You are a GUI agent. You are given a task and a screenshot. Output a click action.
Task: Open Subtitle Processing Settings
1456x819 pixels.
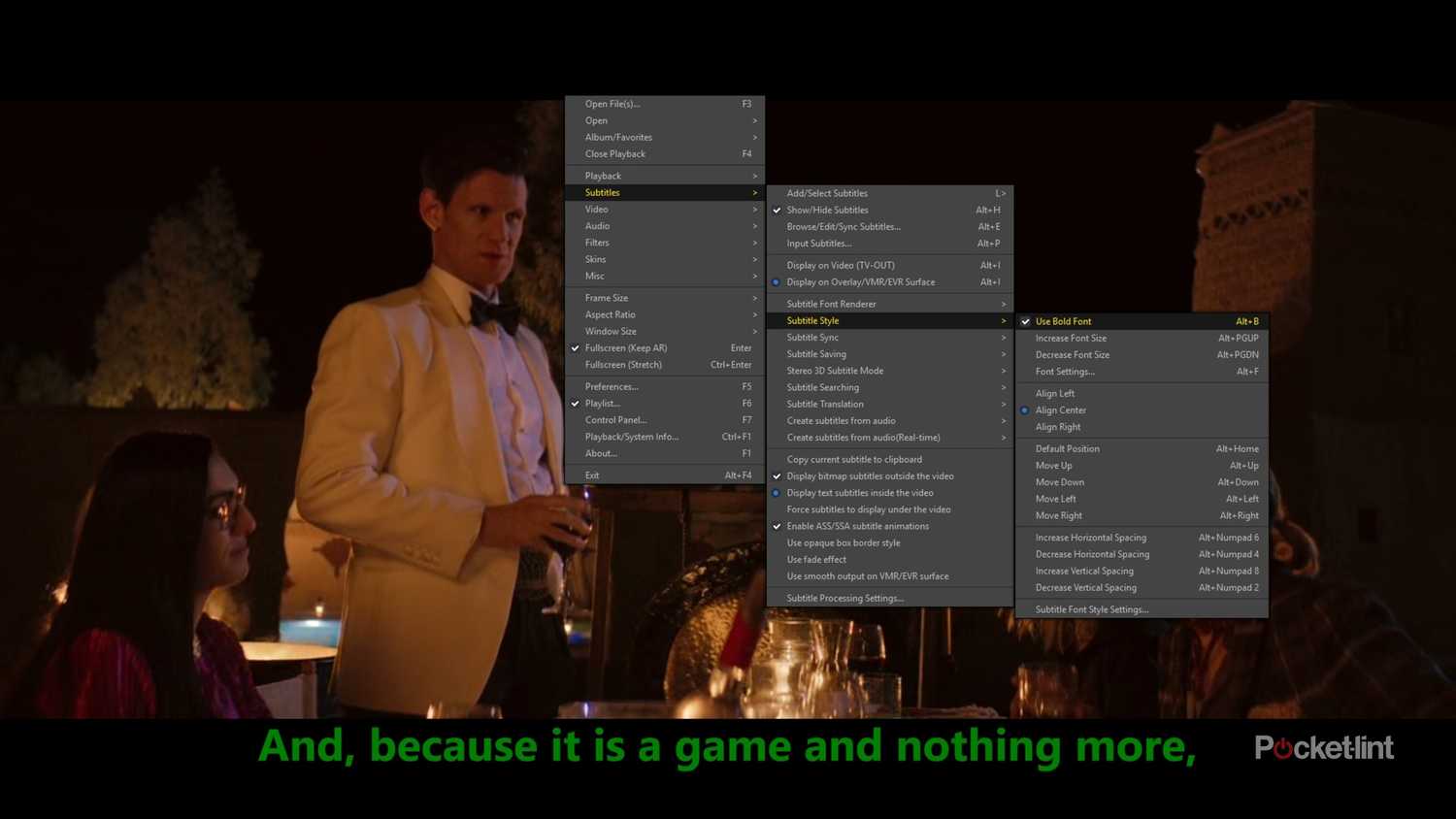click(844, 598)
